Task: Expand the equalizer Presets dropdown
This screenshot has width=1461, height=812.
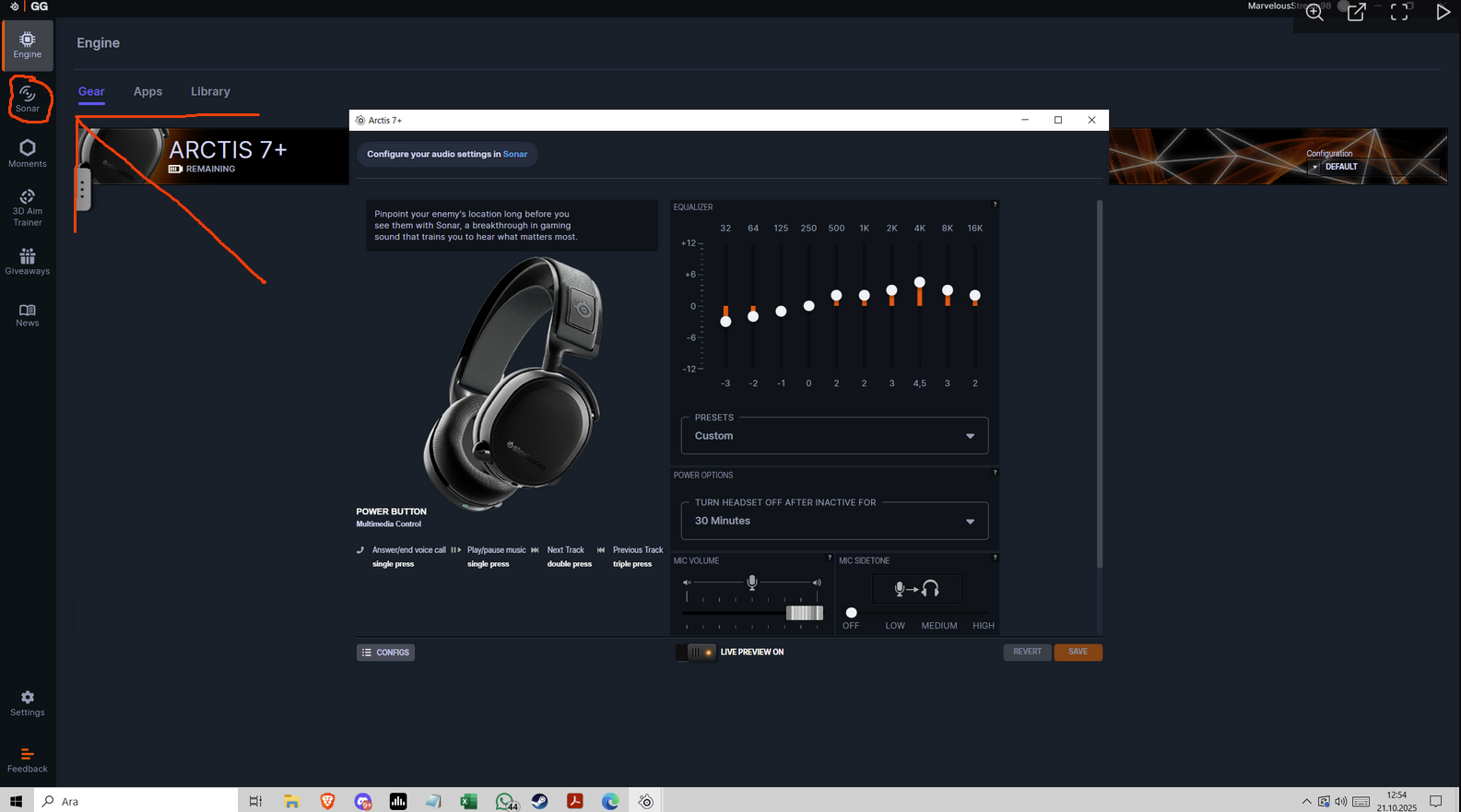Action: [834, 436]
